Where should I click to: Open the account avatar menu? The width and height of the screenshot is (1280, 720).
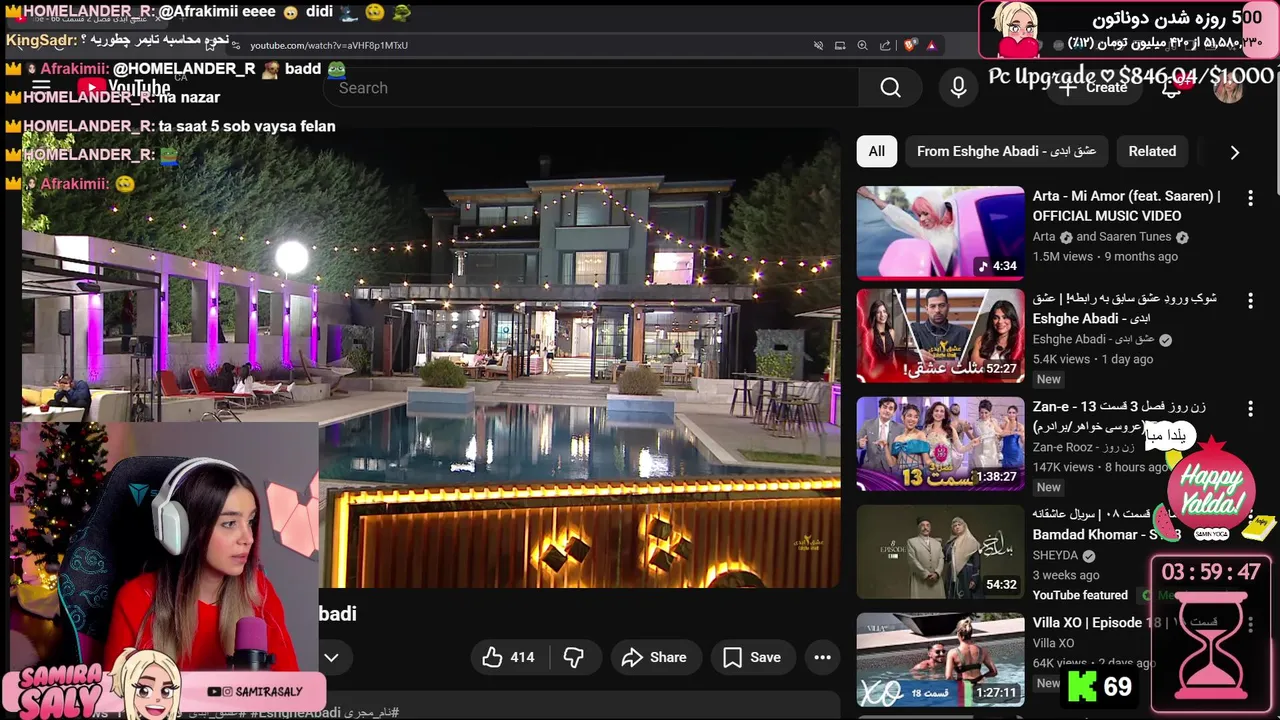1228,88
